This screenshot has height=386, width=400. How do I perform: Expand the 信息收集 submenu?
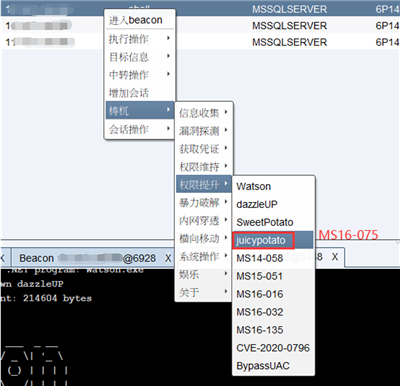[203, 113]
